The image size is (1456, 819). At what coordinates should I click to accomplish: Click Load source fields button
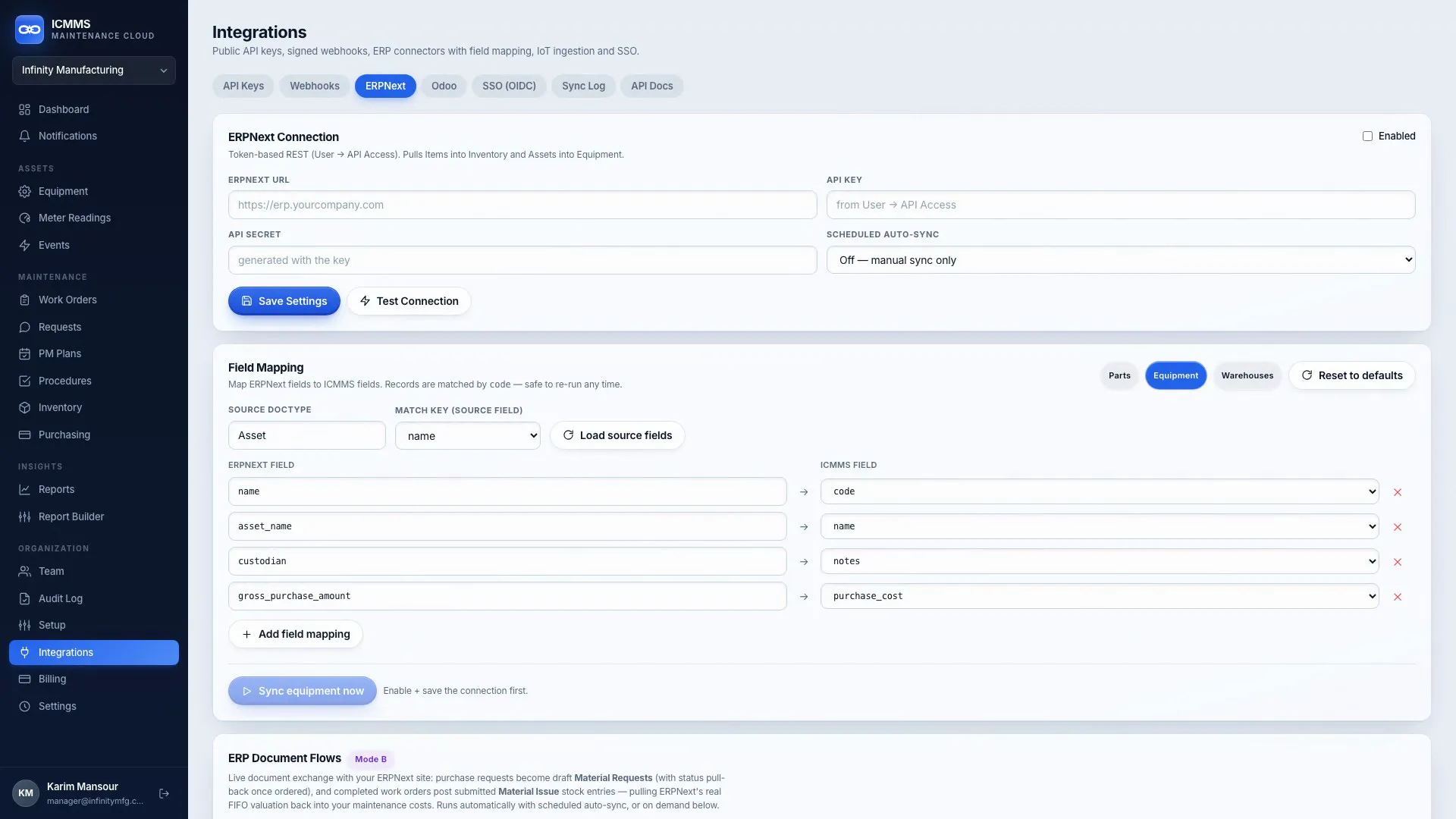(617, 436)
